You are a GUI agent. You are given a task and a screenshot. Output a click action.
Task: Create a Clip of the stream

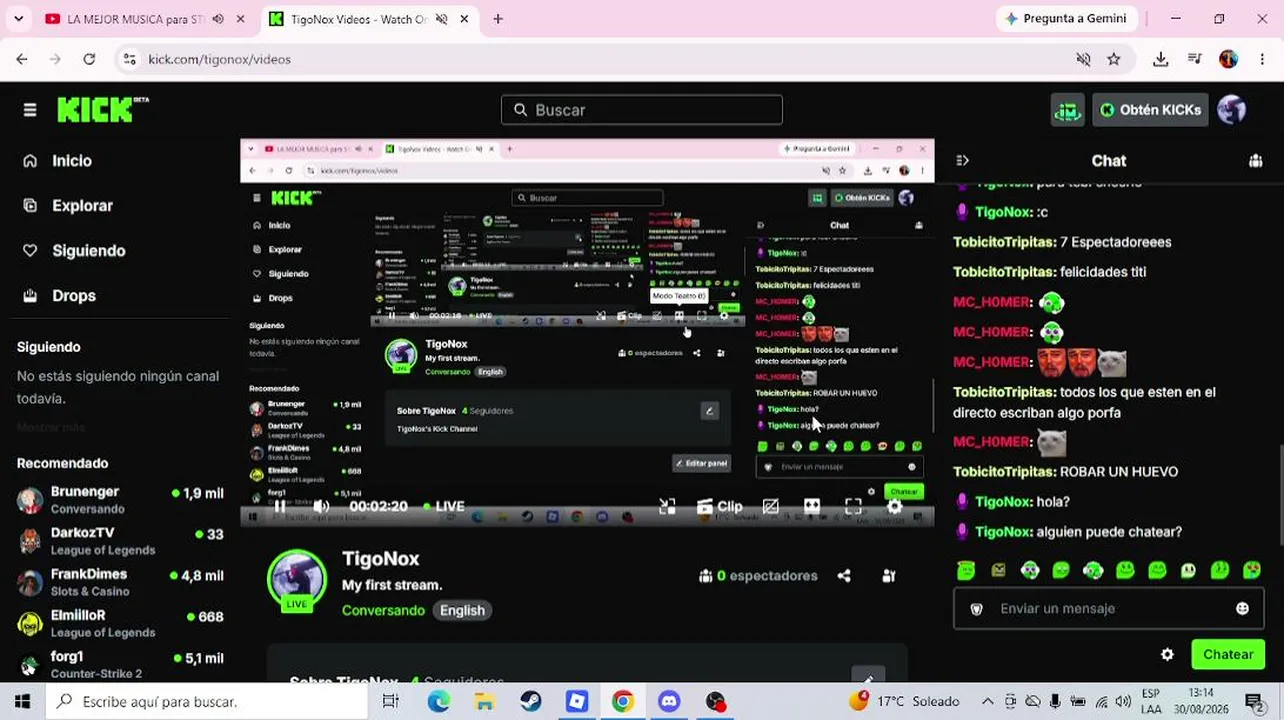[x=719, y=506]
